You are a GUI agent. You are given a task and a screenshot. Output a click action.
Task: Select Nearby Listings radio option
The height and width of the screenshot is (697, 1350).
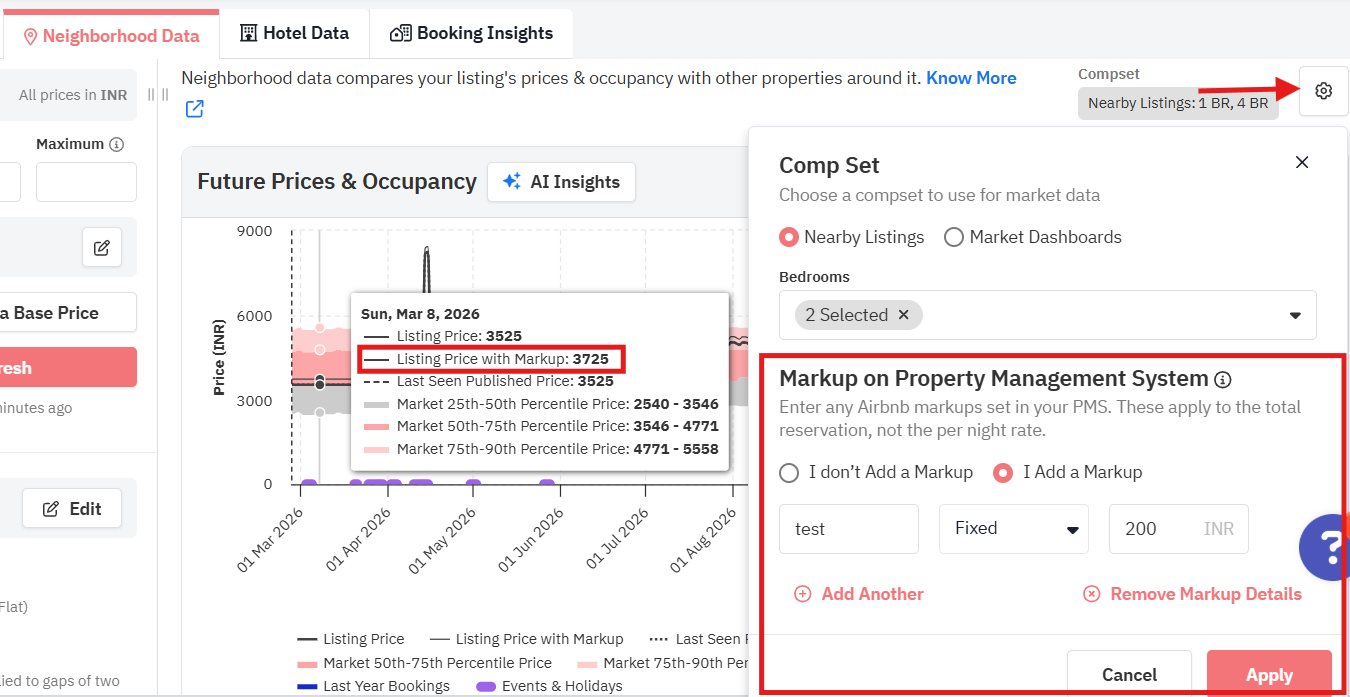point(790,237)
